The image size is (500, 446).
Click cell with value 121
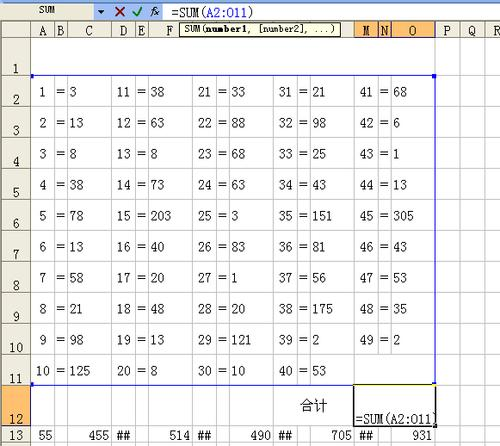tap(251, 340)
